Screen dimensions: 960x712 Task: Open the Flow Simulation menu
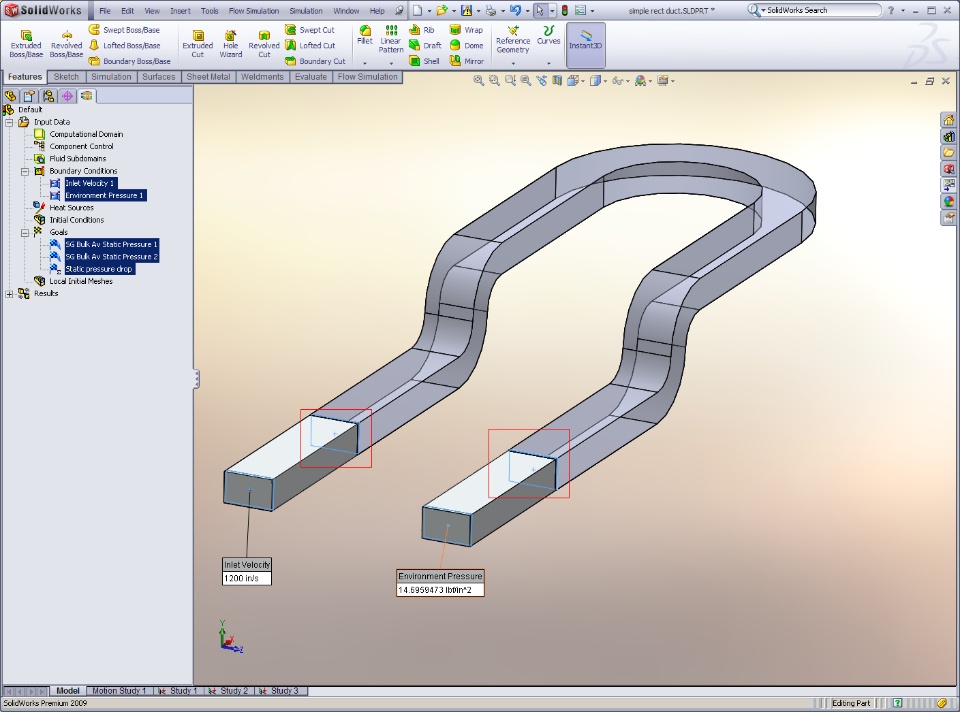(253, 11)
